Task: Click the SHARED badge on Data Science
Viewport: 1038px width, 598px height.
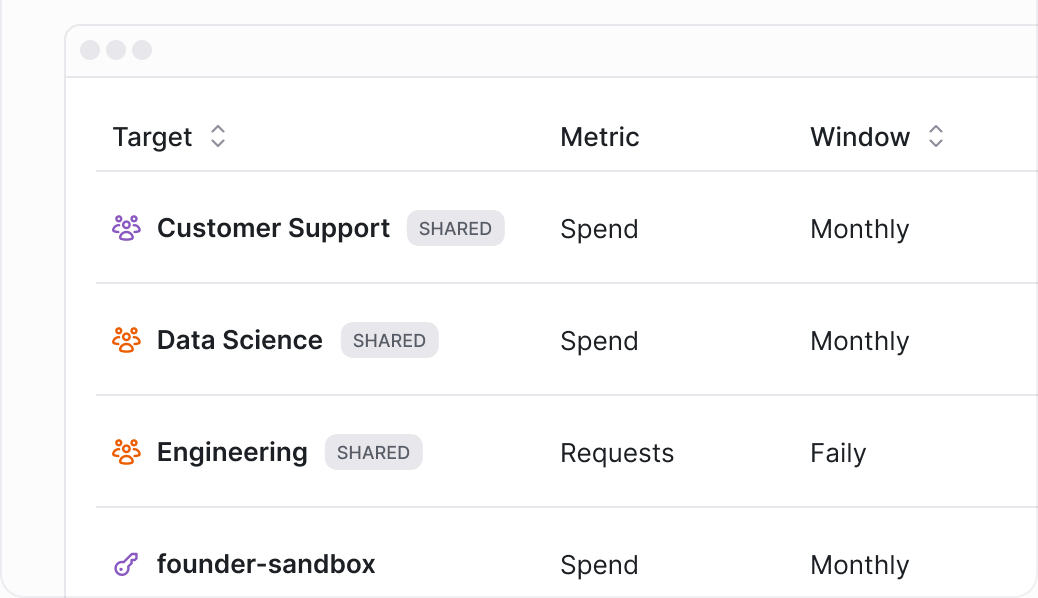Action: click(389, 340)
